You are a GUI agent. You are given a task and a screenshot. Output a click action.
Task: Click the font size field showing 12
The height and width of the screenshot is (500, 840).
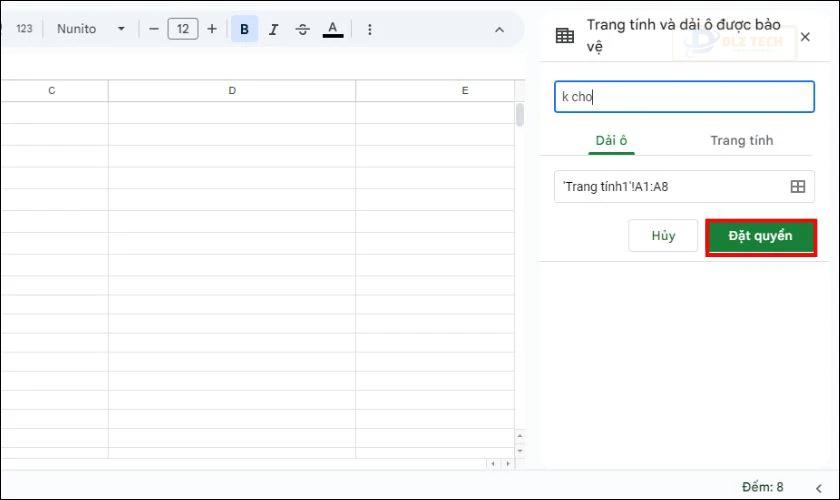183,29
